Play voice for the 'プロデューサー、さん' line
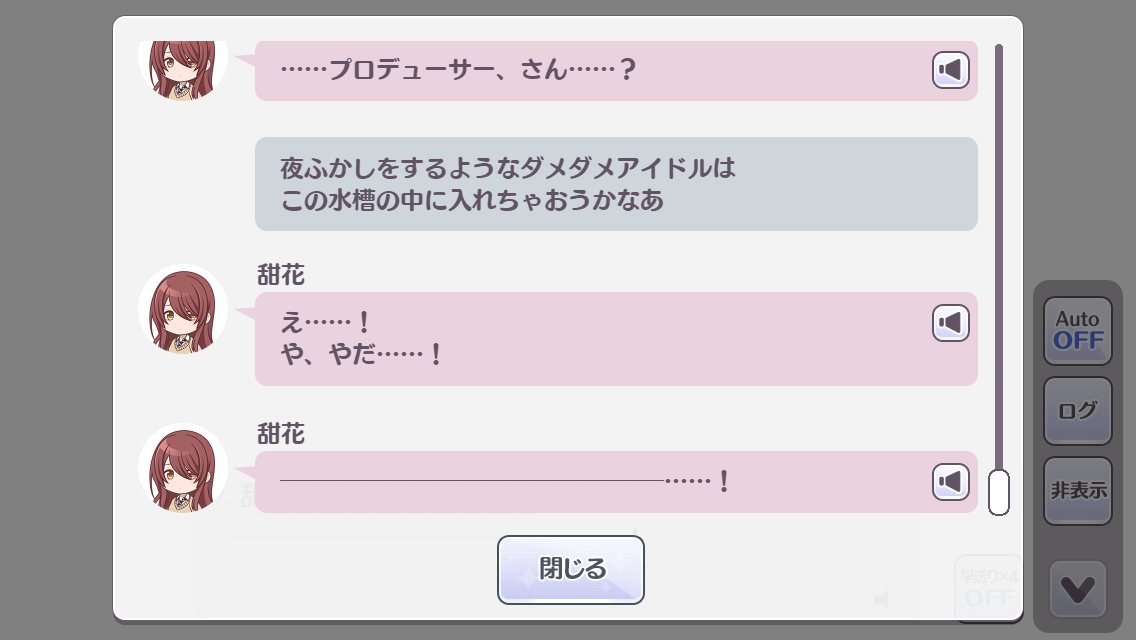This screenshot has height=640, width=1136. tap(951, 70)
